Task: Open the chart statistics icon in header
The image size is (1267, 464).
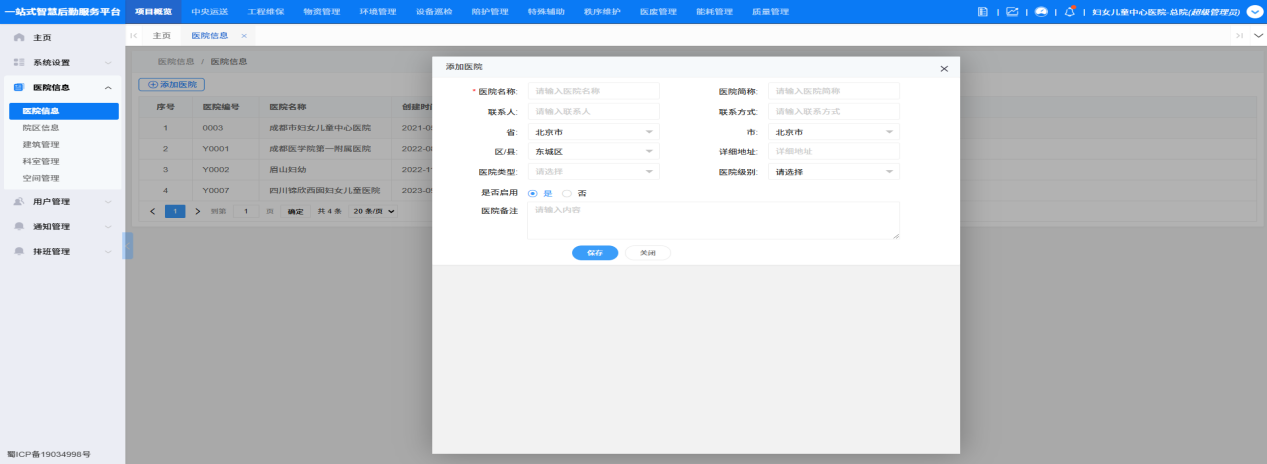Action: (x=1012, y=12)
